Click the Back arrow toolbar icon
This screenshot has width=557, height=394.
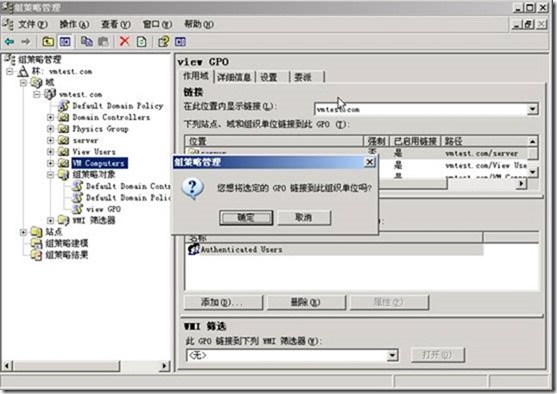click(x=10, y=42)
